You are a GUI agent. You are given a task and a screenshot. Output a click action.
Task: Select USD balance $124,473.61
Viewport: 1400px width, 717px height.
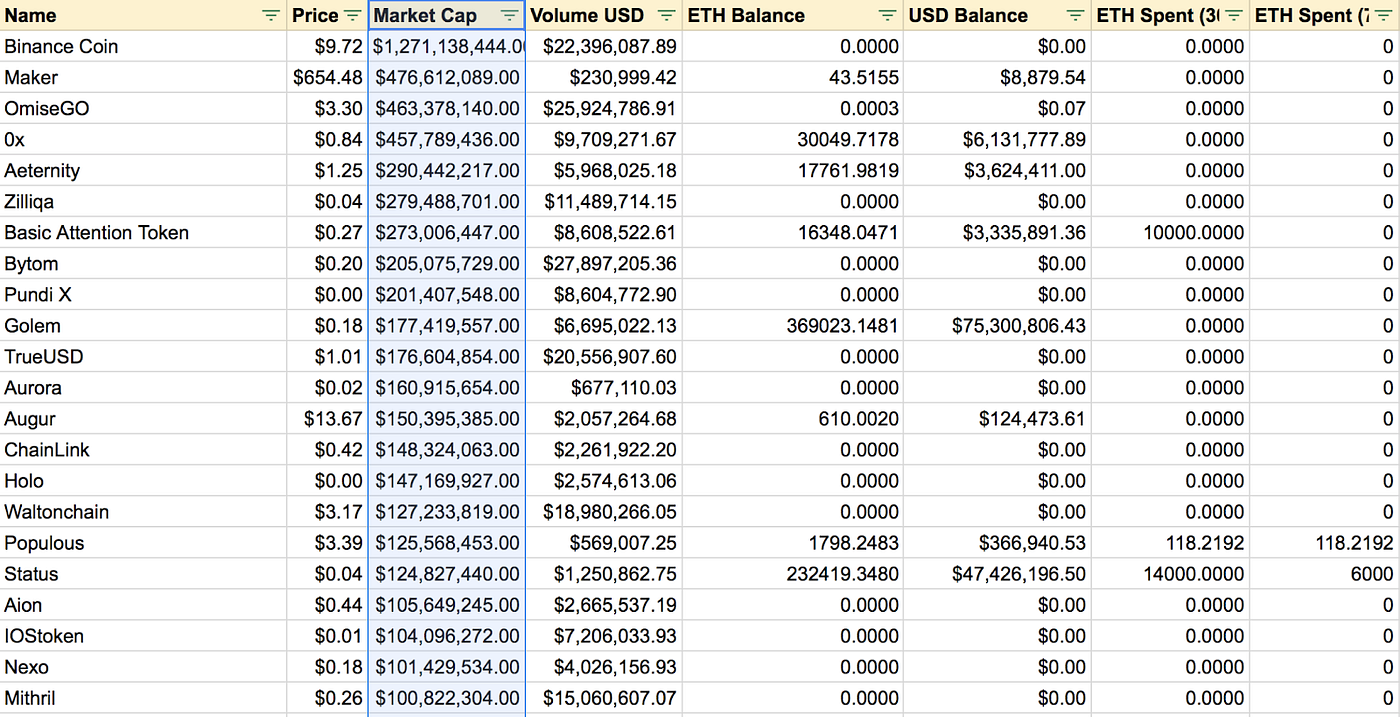997,418
